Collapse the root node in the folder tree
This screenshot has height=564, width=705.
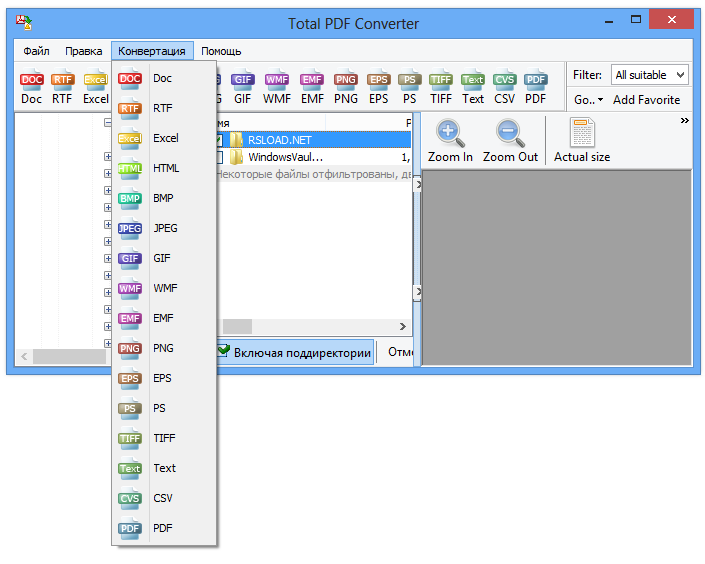[108, 124]
